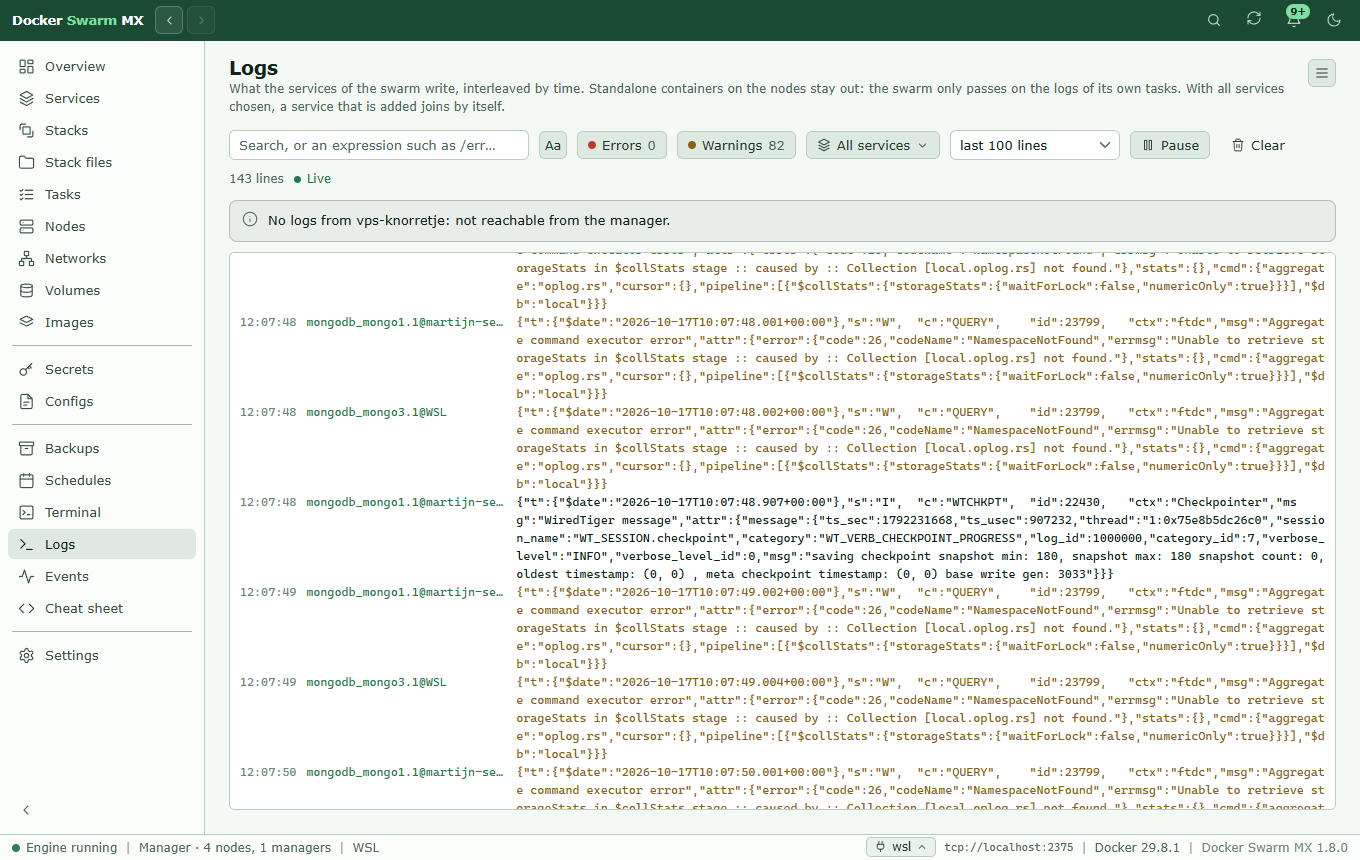Screen dimensions: 1360x860
Task: Click the Backups icon in sidebar
Action: click(x=27, y=448)
